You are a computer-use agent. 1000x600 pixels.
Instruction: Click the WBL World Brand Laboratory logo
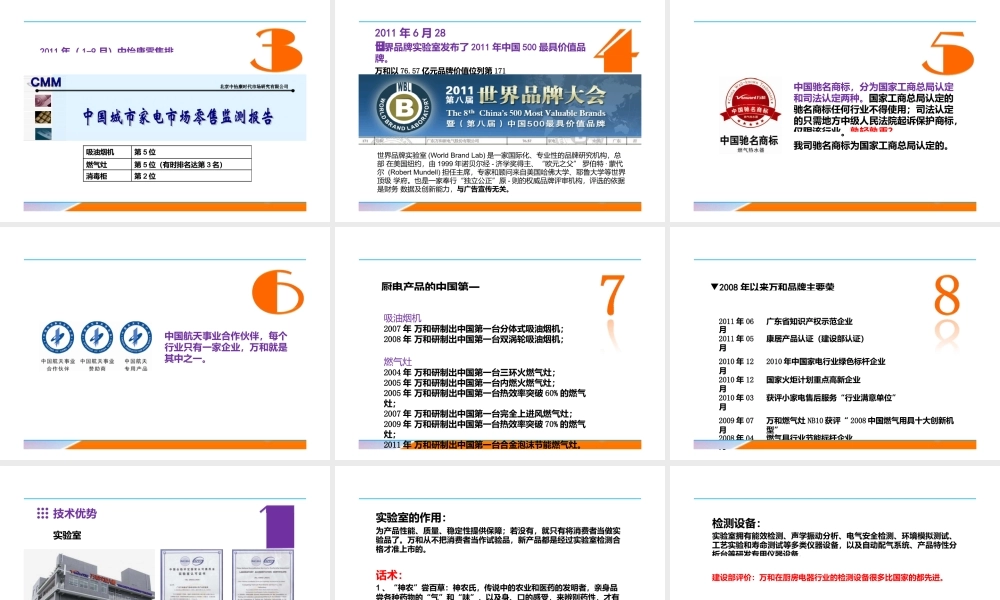tap(403, 107)
